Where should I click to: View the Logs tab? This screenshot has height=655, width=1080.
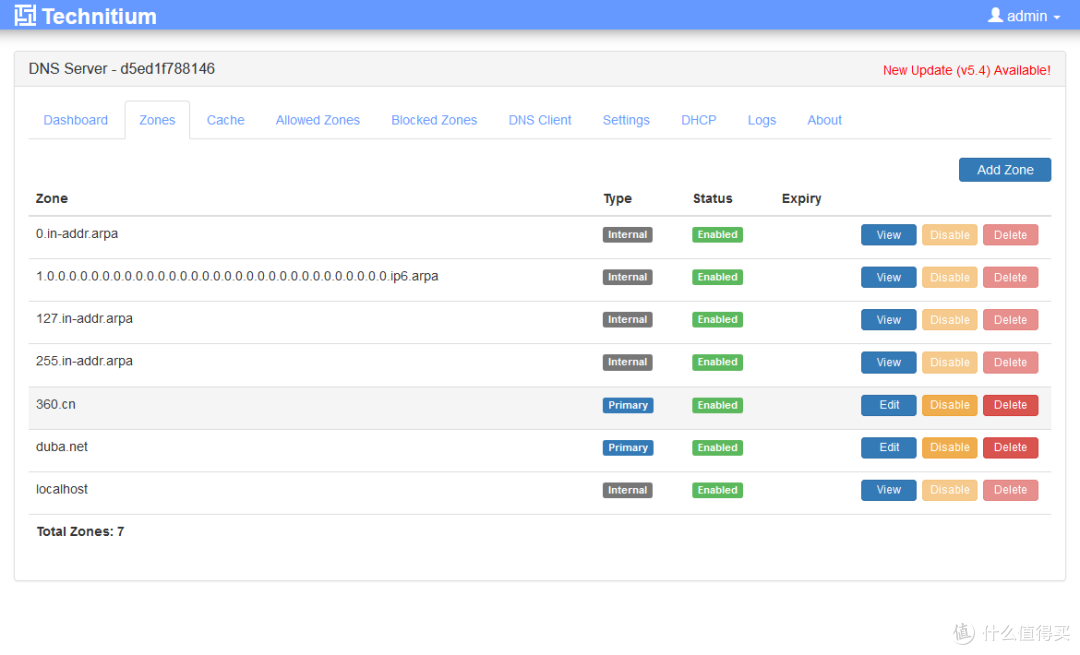(762, 120)
